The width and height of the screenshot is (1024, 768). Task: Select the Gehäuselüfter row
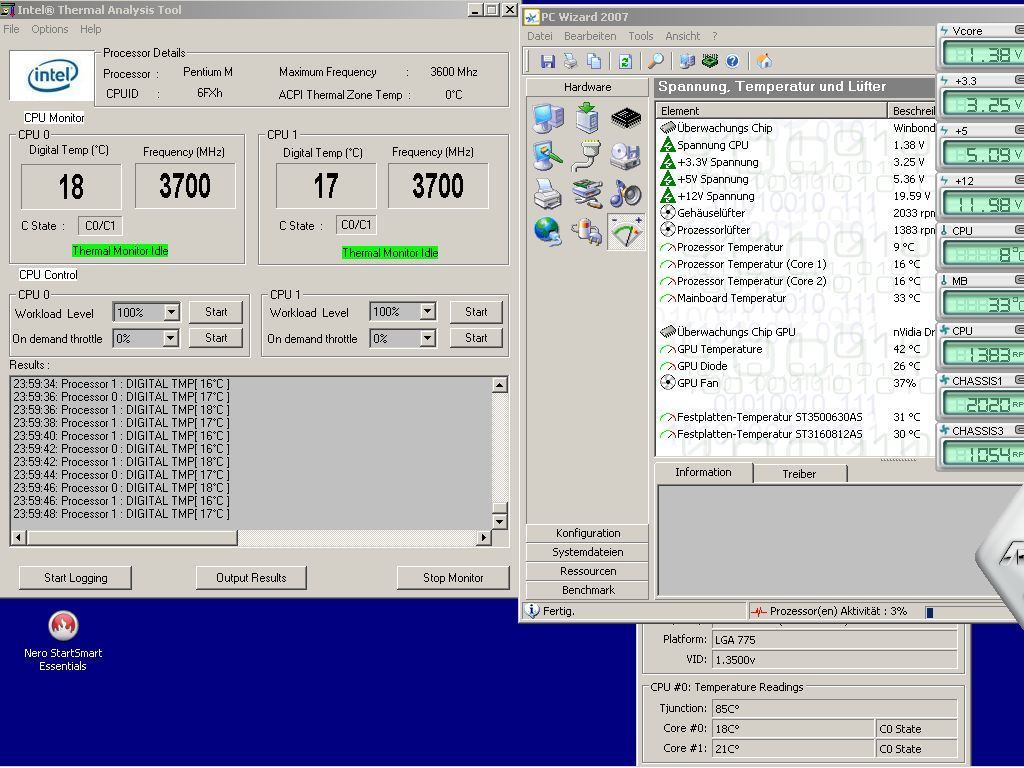[x=795, y=213]
